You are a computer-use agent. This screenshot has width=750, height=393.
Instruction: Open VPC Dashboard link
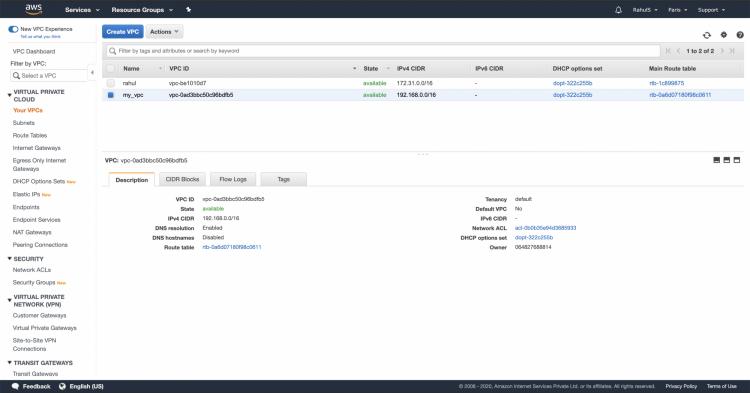33,51
